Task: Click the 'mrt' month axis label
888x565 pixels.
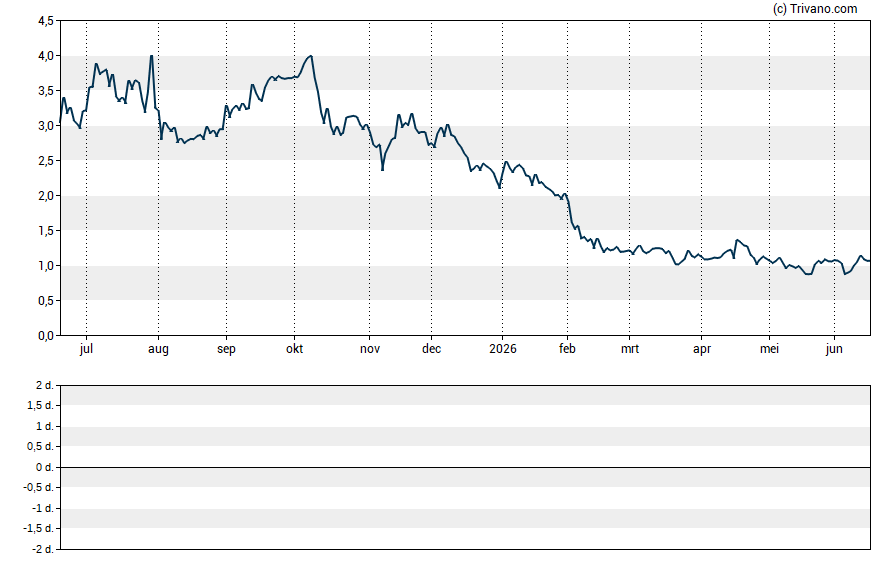Action: [630, 349]
